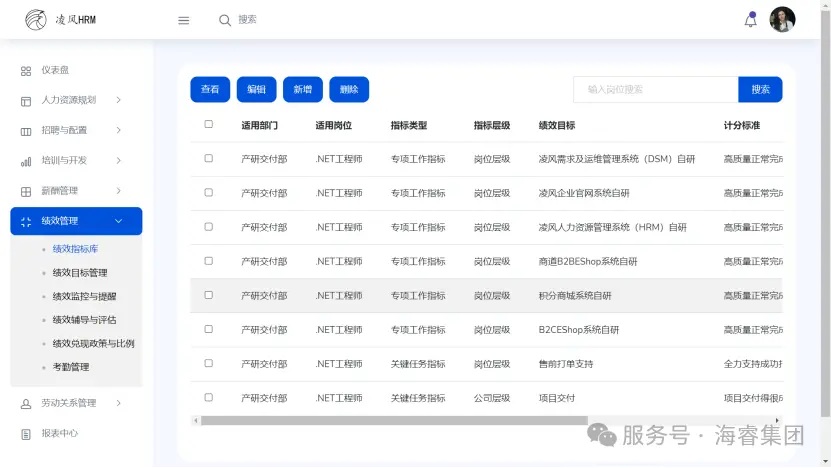Image resolution: width=831 pixels, height=468 pixels.
Task: Toggle the select-all checkbox in table header
Action: [209, 125]
